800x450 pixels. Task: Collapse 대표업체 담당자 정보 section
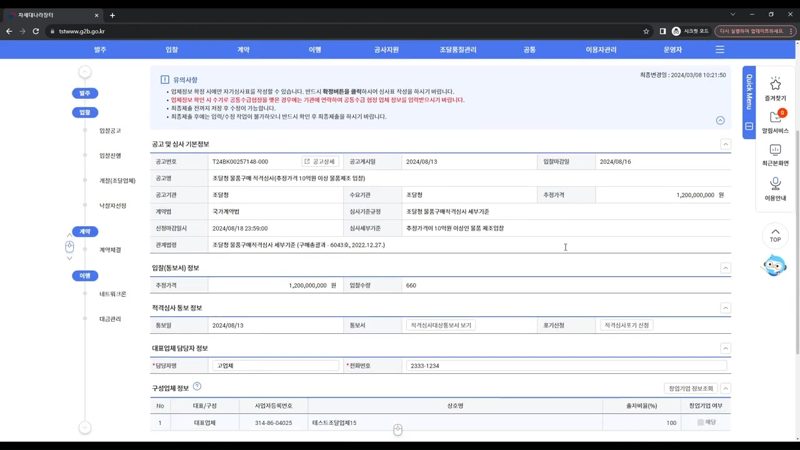725,348
